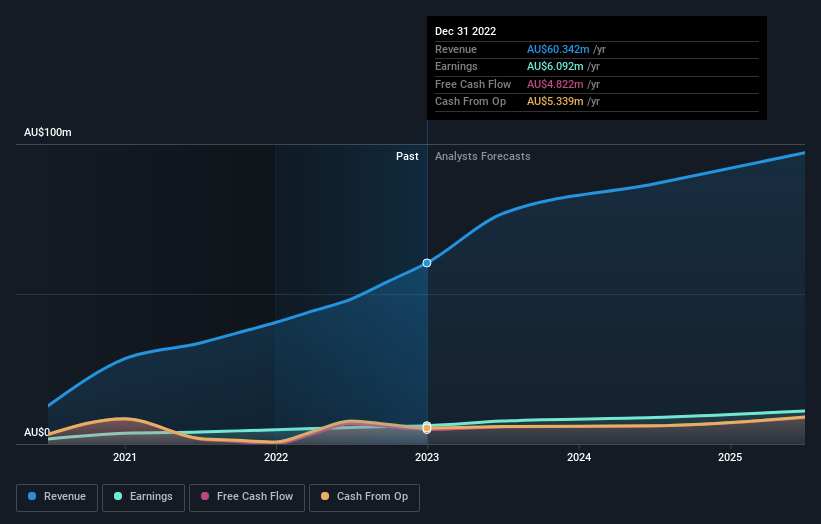Click the 2023 x-axis label
The image size is (821, 524).
427,457
